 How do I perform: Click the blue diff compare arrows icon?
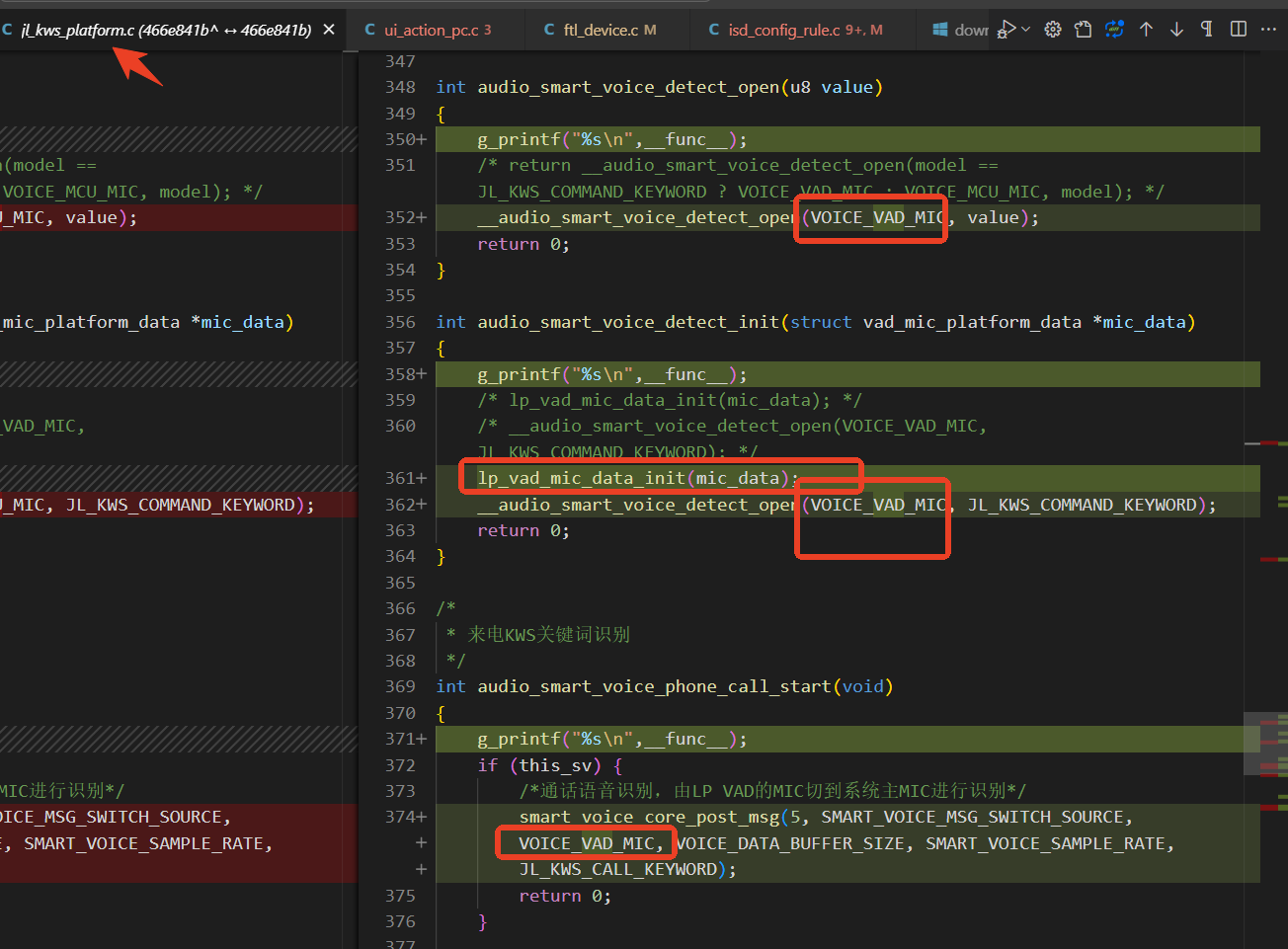click(x=1114, y=30)
